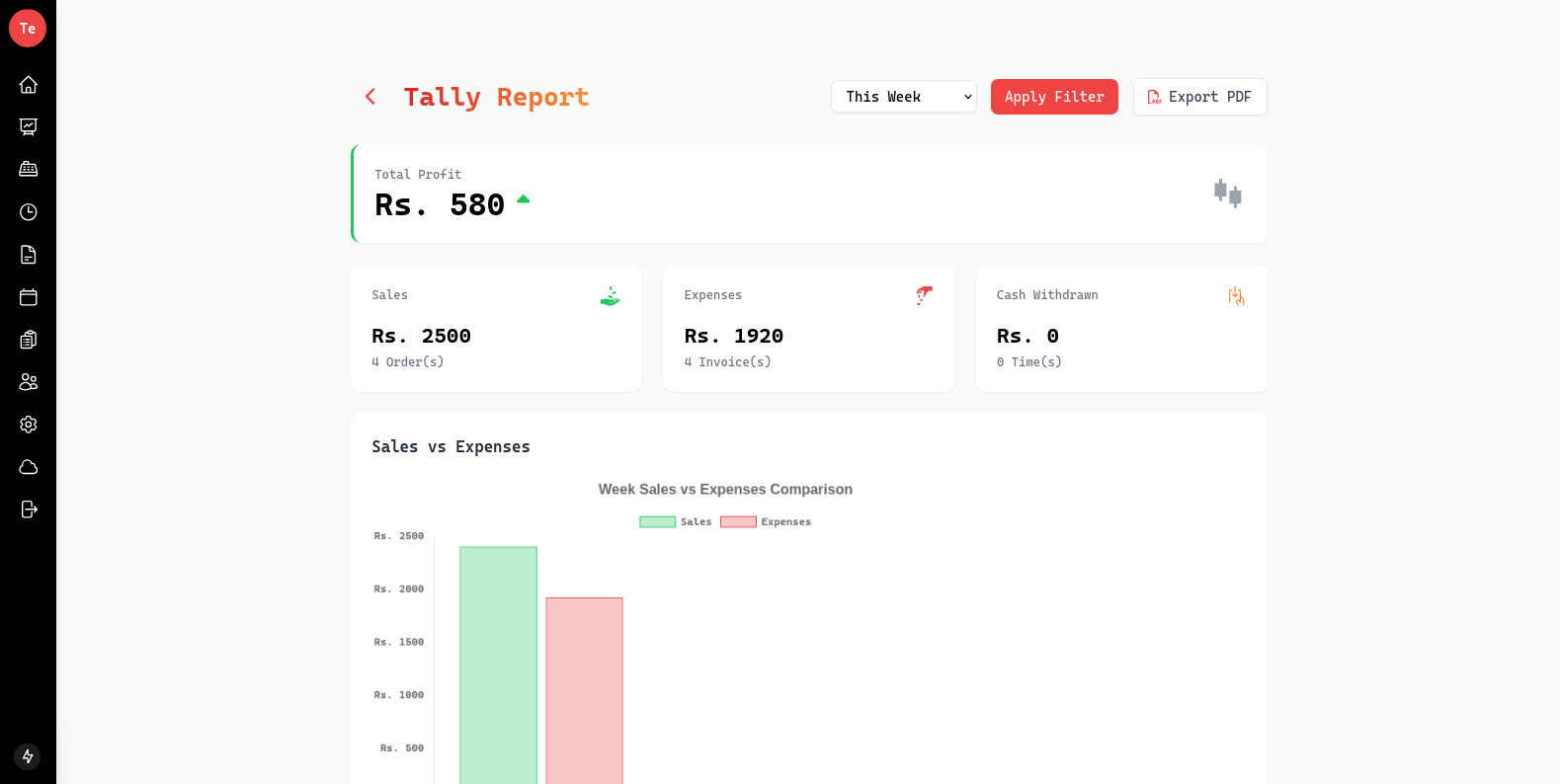
Task: Click the Rs. 2000 axis label
Action: pyautogui.click(x=399, y=589)
